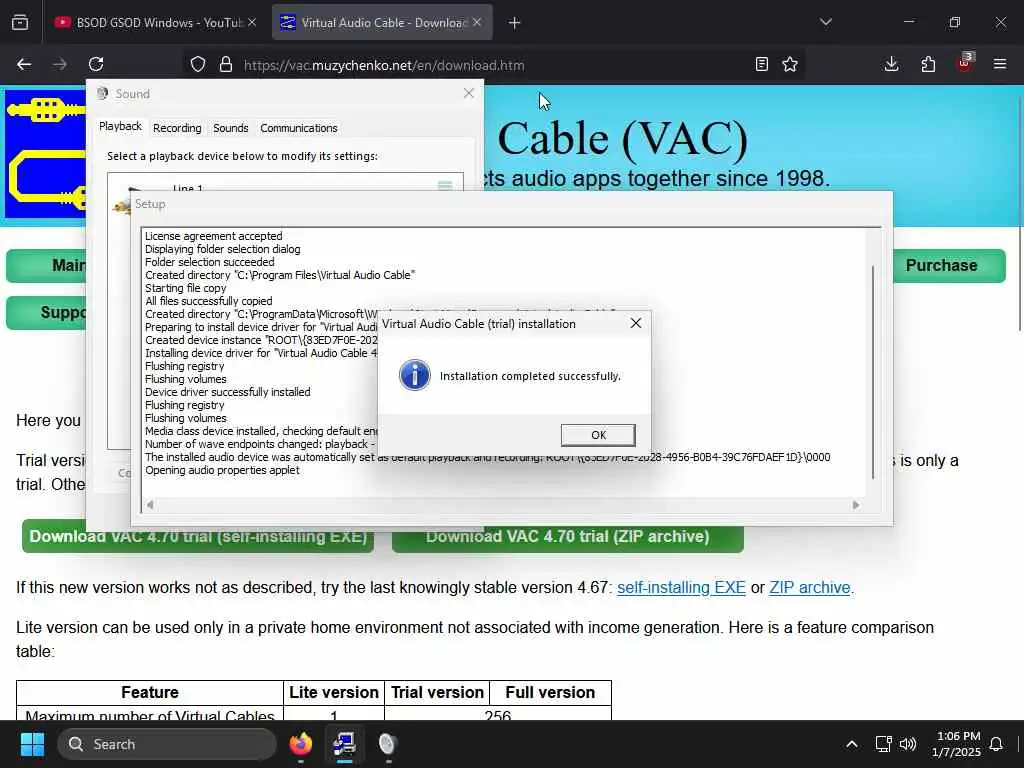Click the taskbar Search box

167,744
